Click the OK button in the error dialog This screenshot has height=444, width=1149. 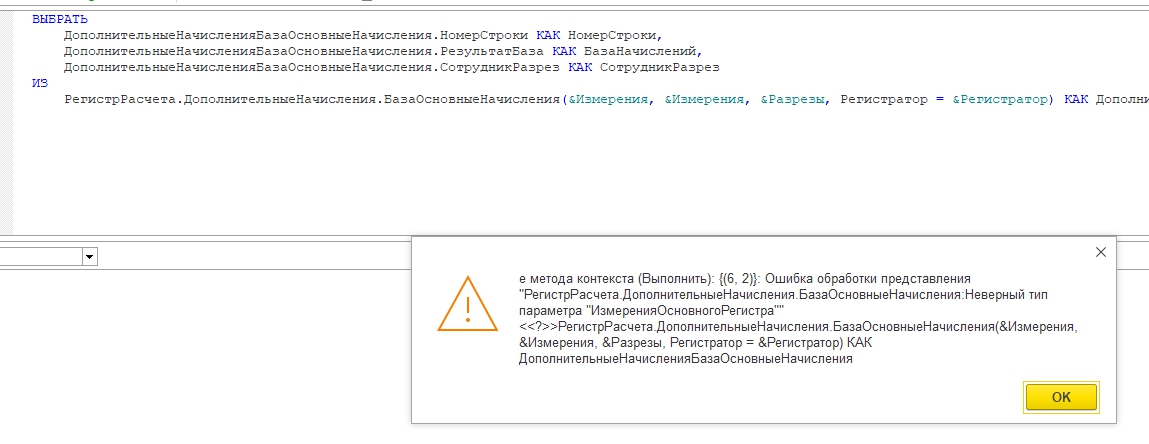click(1061, 397)
